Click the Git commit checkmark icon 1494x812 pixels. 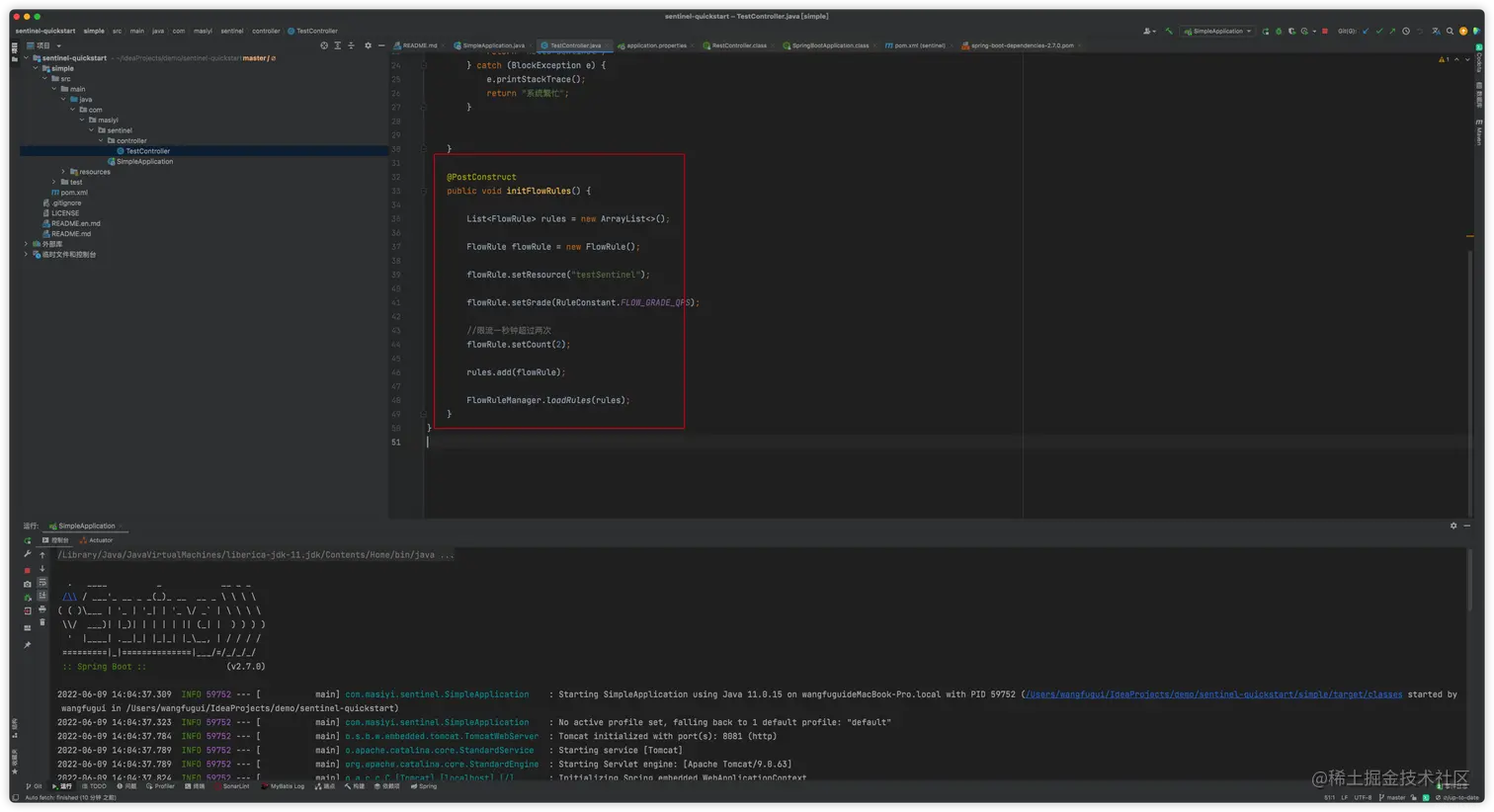[1379, 31]
